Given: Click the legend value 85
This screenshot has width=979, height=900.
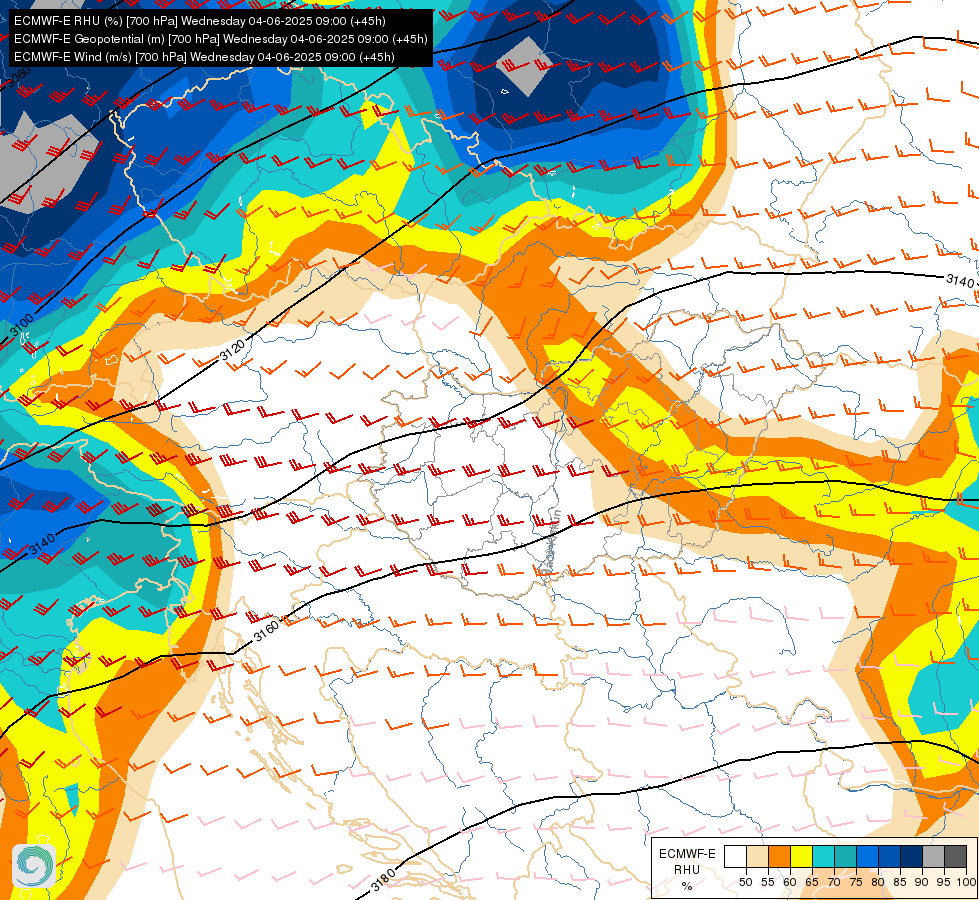Looking at the screenshot, I should 900,882.
